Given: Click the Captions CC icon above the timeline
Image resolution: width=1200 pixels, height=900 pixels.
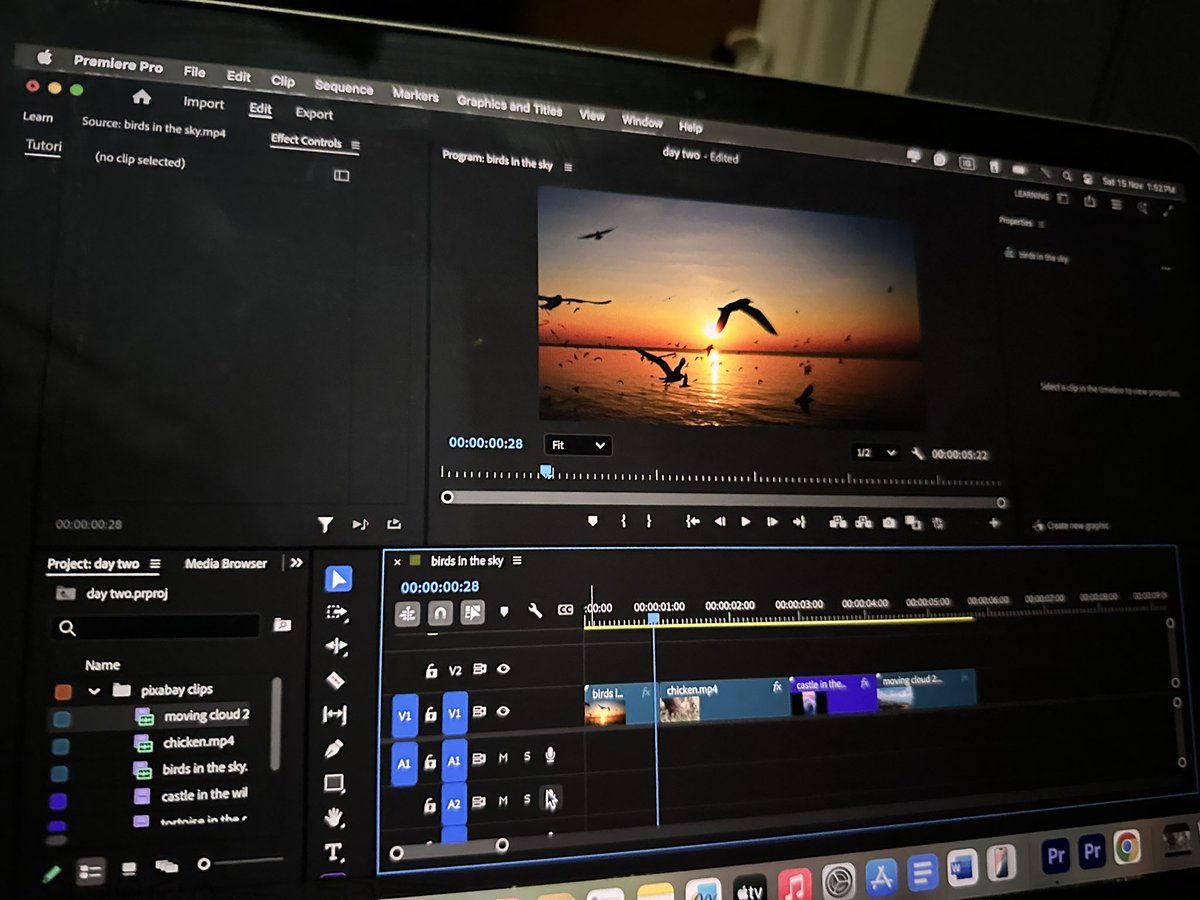Looking at the screenshot, I should click(x=565, y=610).
